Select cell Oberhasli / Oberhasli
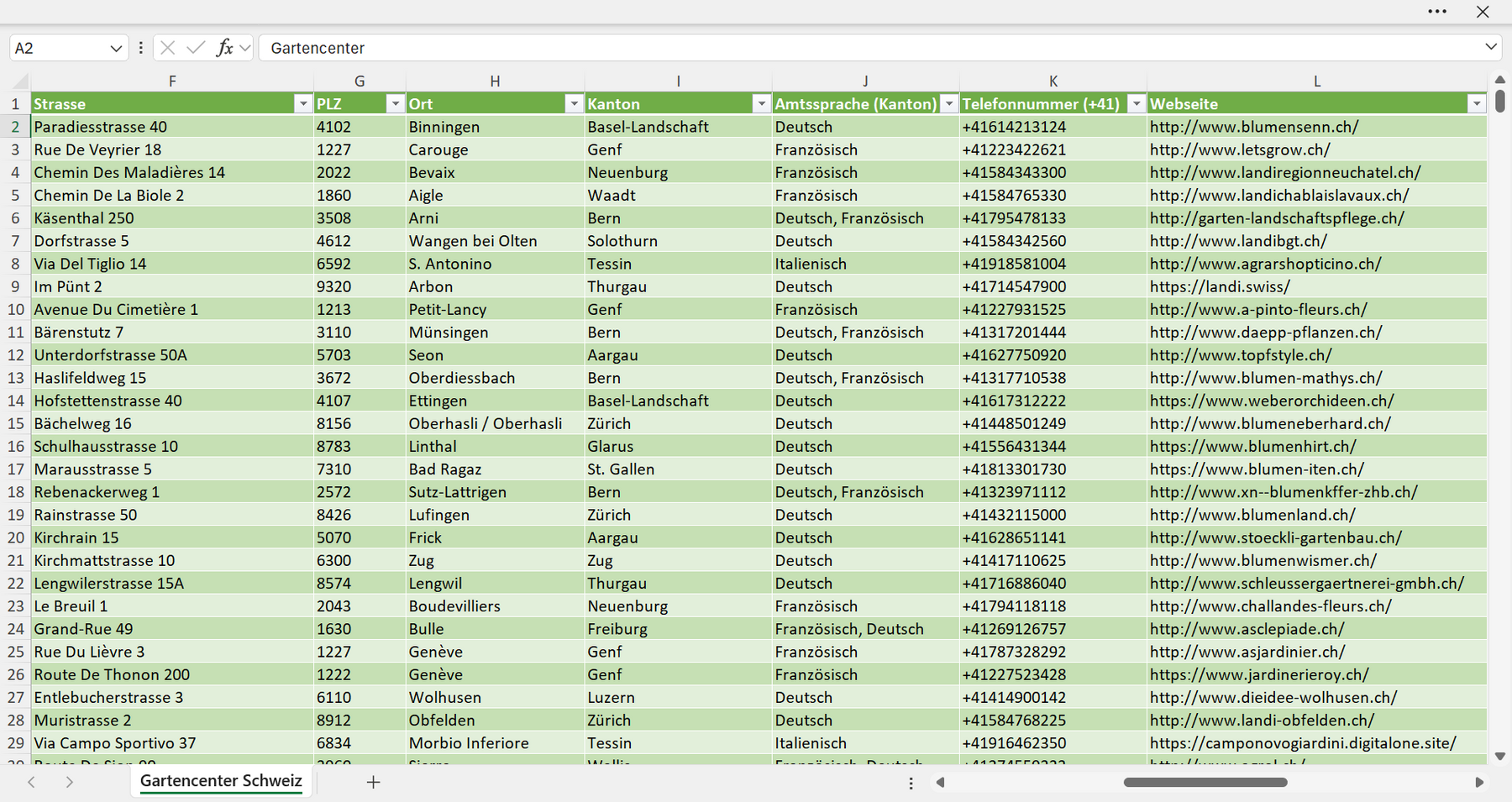 tap(495, 423)
